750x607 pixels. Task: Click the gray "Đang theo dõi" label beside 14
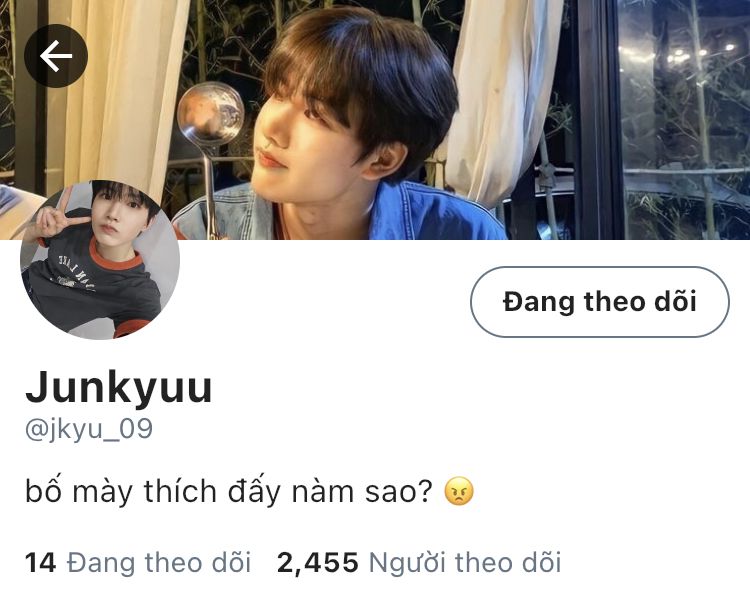[x=159, y=562]
